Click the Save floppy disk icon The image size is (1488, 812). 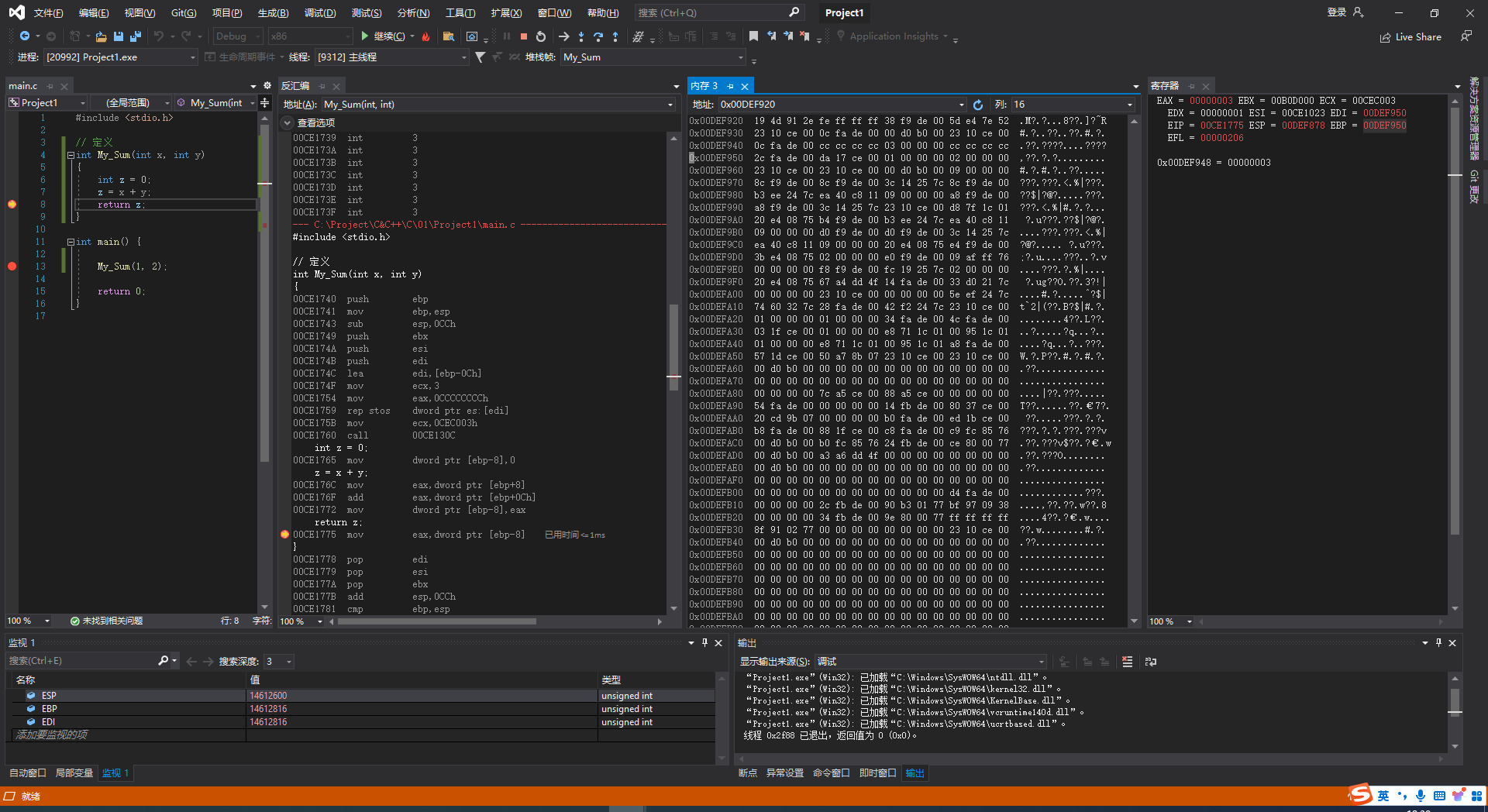119,36
